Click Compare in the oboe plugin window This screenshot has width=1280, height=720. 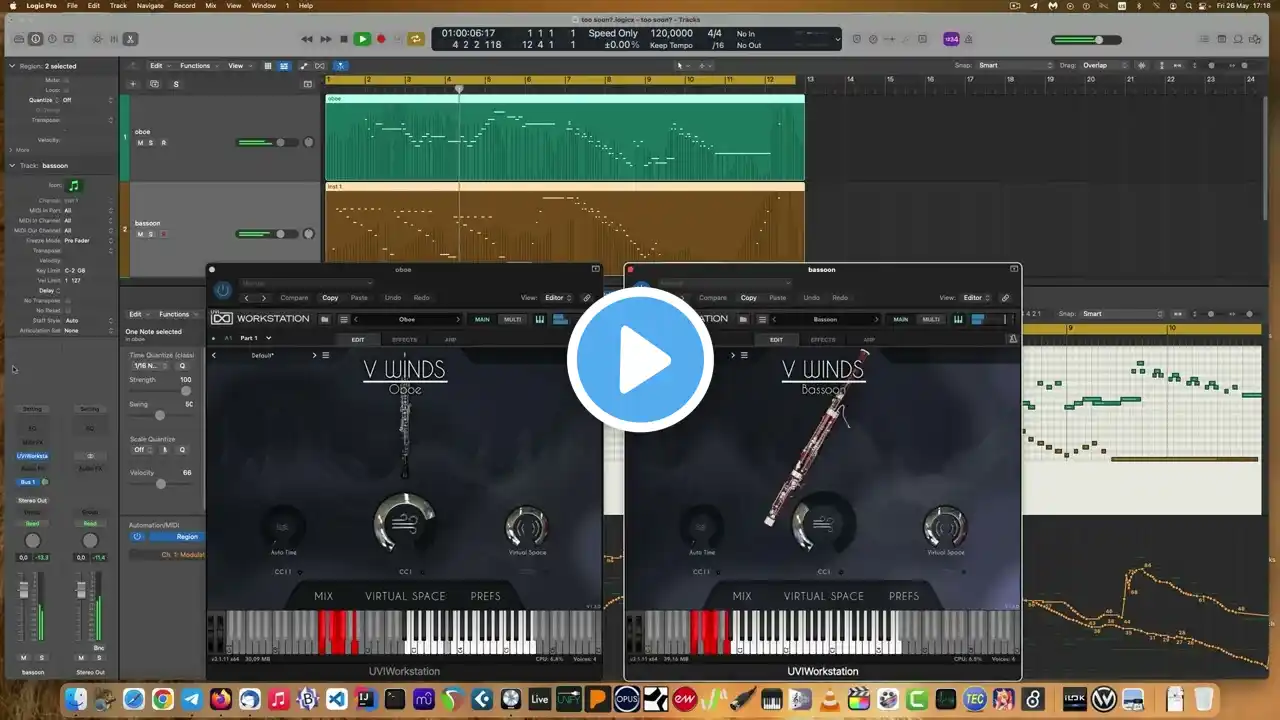point(294,298)
